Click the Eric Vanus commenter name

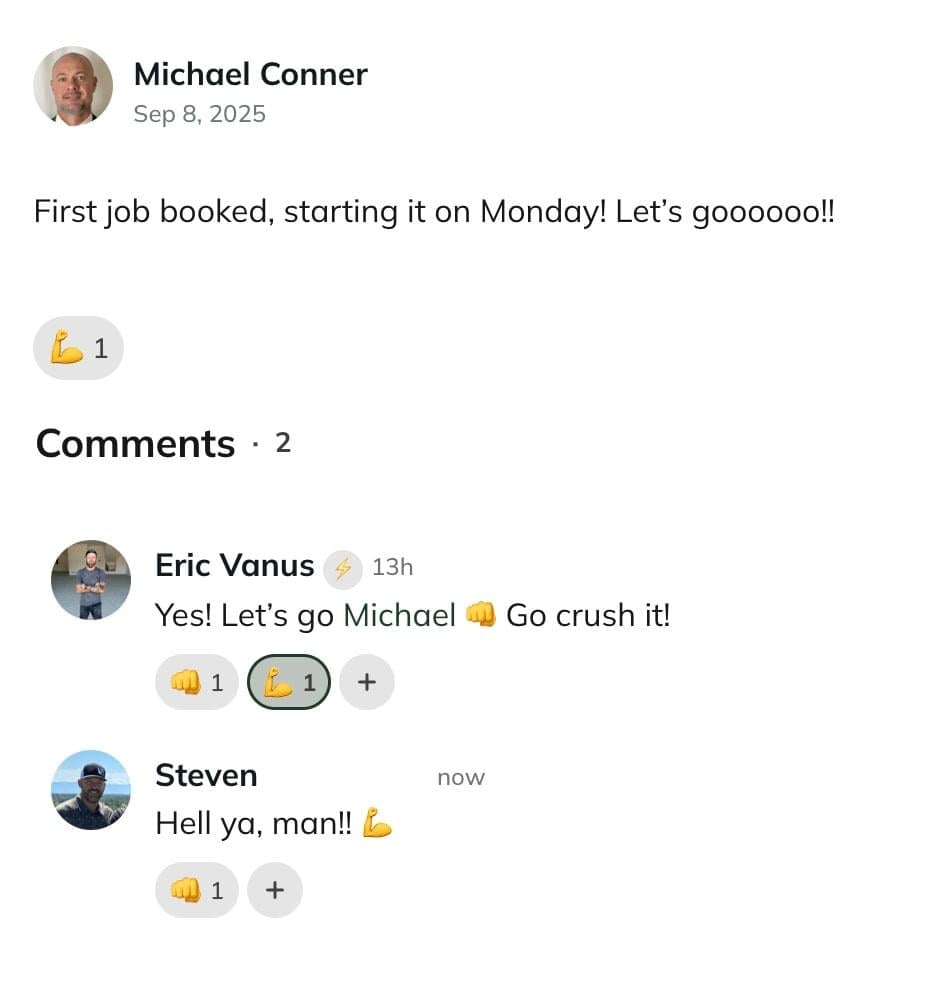click(235, 565)
